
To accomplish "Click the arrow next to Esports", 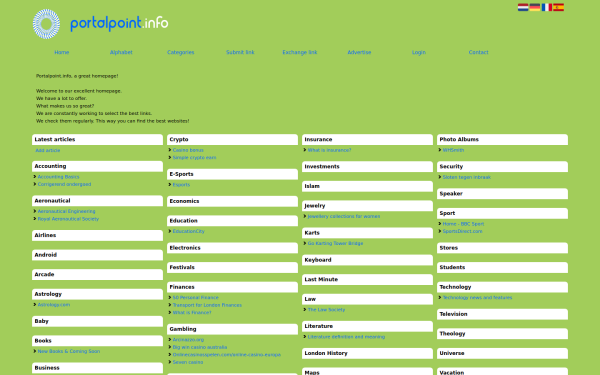I will [x=170, y=185].
